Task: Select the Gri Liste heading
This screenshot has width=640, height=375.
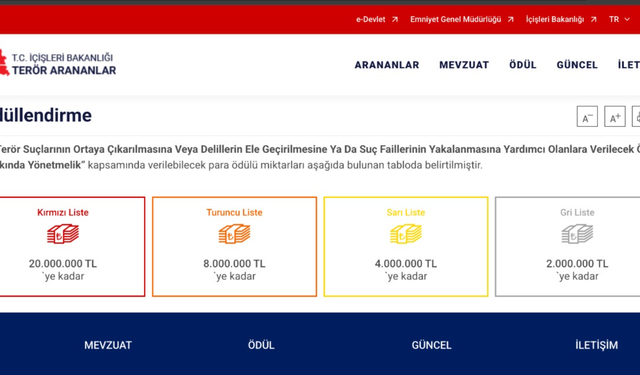Action: point(577,212)
